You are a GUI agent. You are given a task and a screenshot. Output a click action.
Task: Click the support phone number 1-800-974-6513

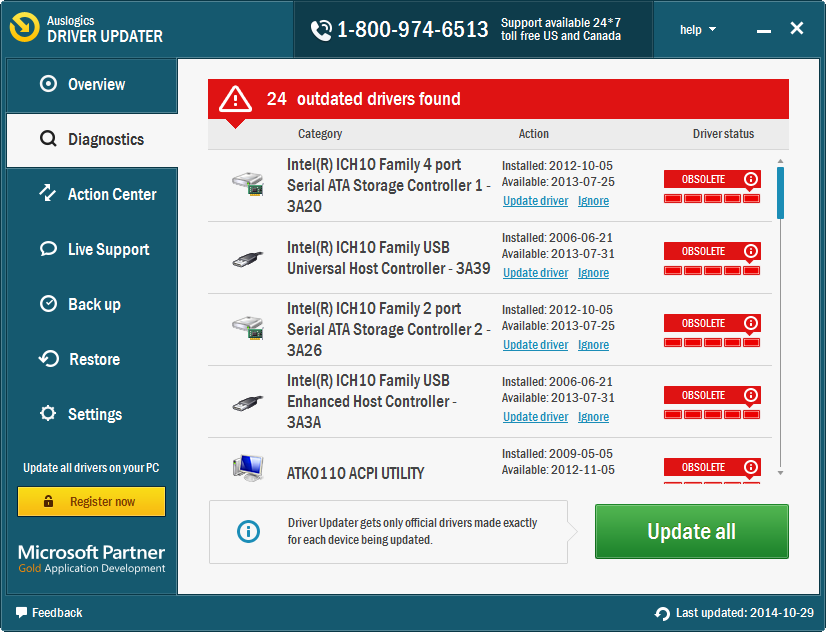click(412, 29)
